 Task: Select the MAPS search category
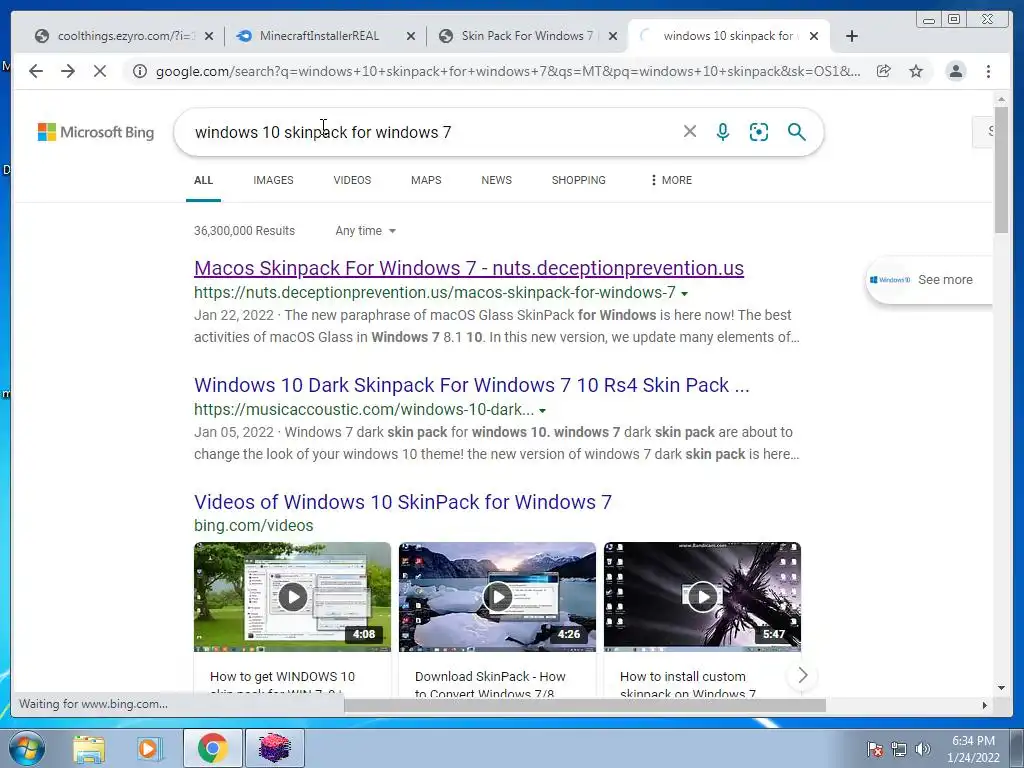click(426, 180)
